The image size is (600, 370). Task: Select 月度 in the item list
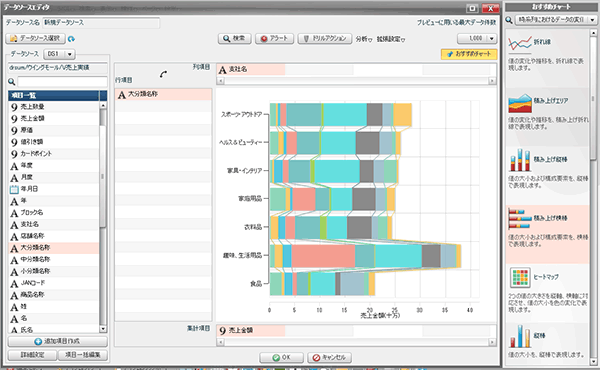click(x=54, y=177)
